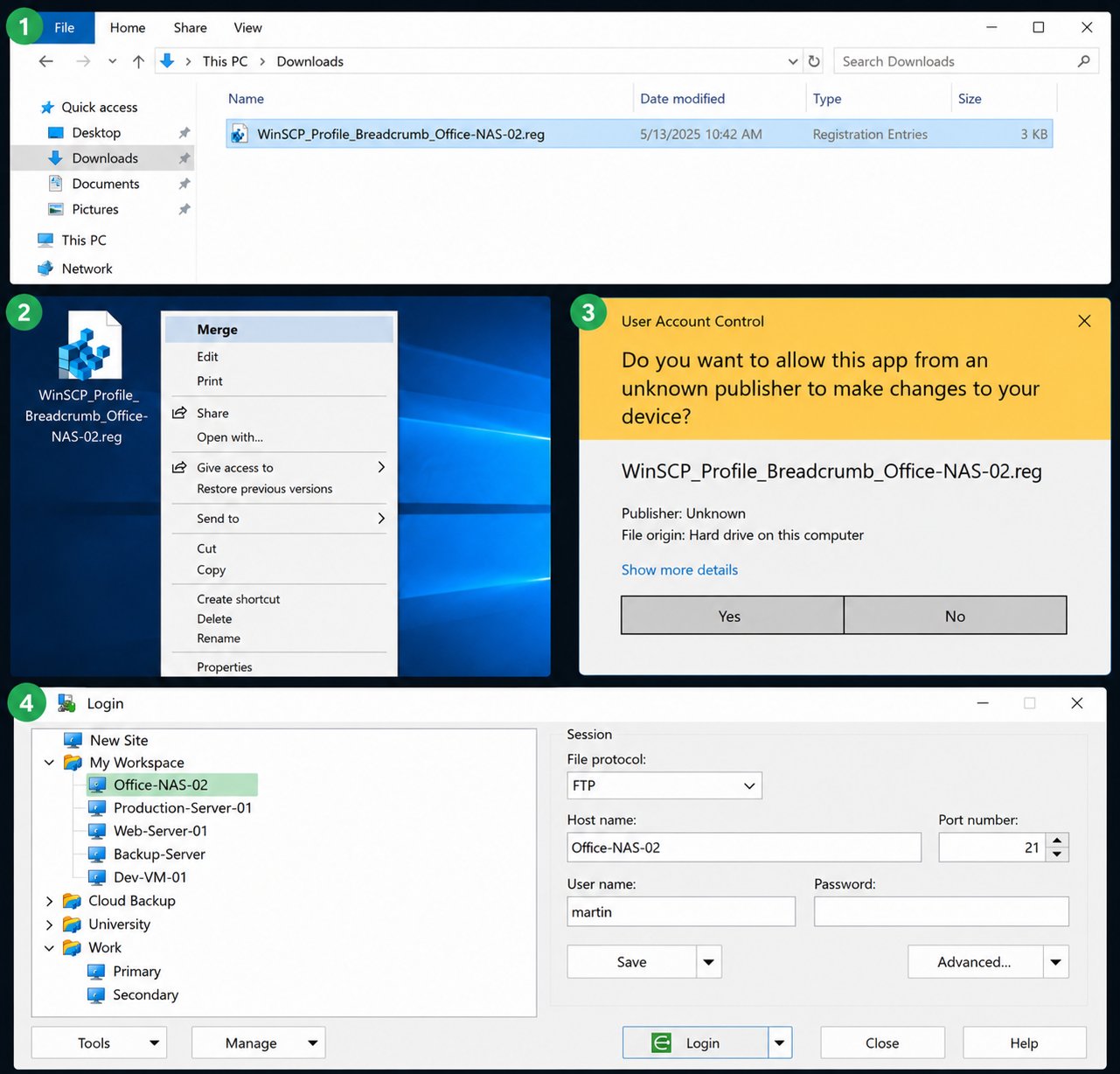Open the Share ribbon tab
Image resolution: width=1120 pixels, height=1074 pixels.
coord(190,28)
